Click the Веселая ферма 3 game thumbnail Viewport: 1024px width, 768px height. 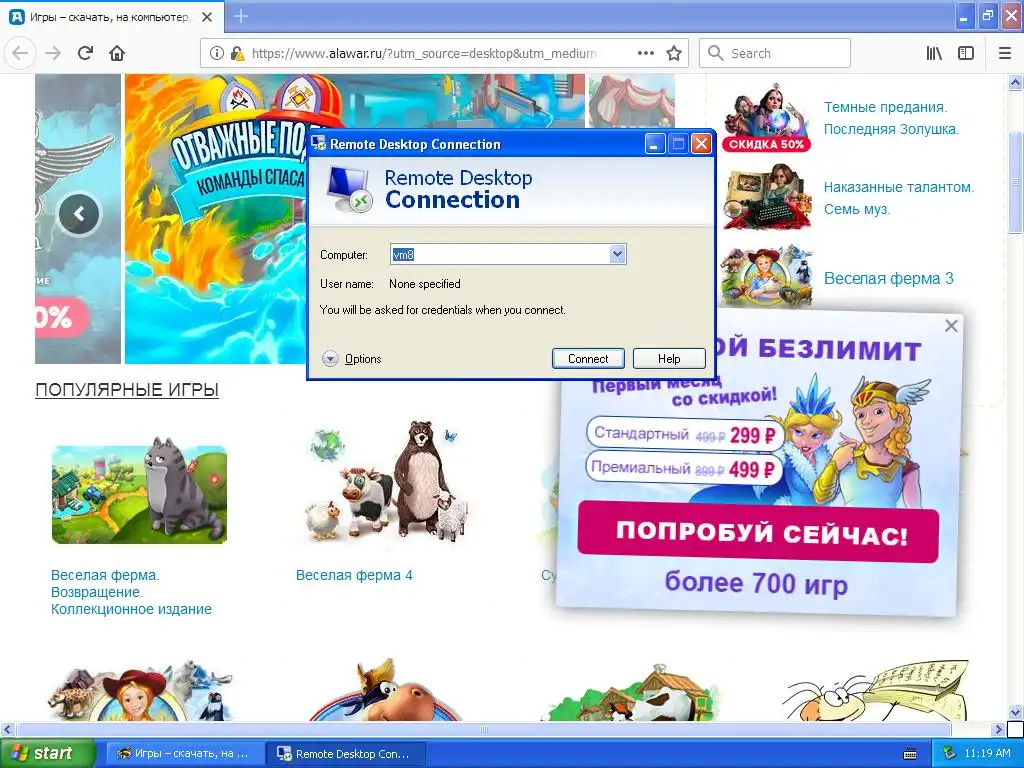pos(767,276)
